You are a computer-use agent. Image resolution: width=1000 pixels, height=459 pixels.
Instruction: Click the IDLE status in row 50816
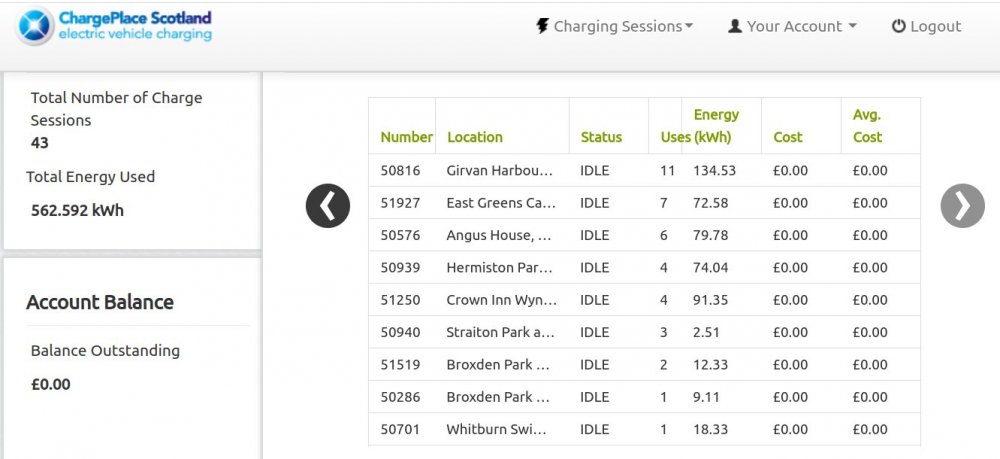pyautogui.click(x=594, y=171)
